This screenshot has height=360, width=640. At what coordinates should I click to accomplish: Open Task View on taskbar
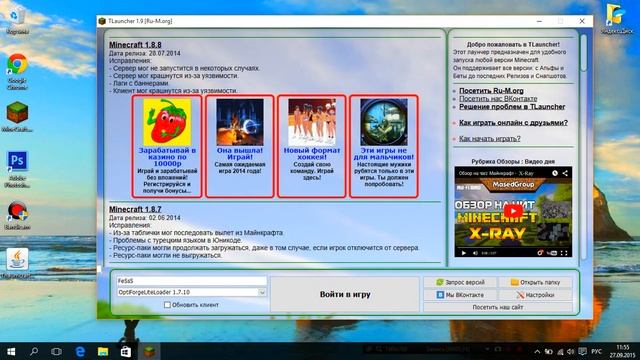(x=57, y=351)
